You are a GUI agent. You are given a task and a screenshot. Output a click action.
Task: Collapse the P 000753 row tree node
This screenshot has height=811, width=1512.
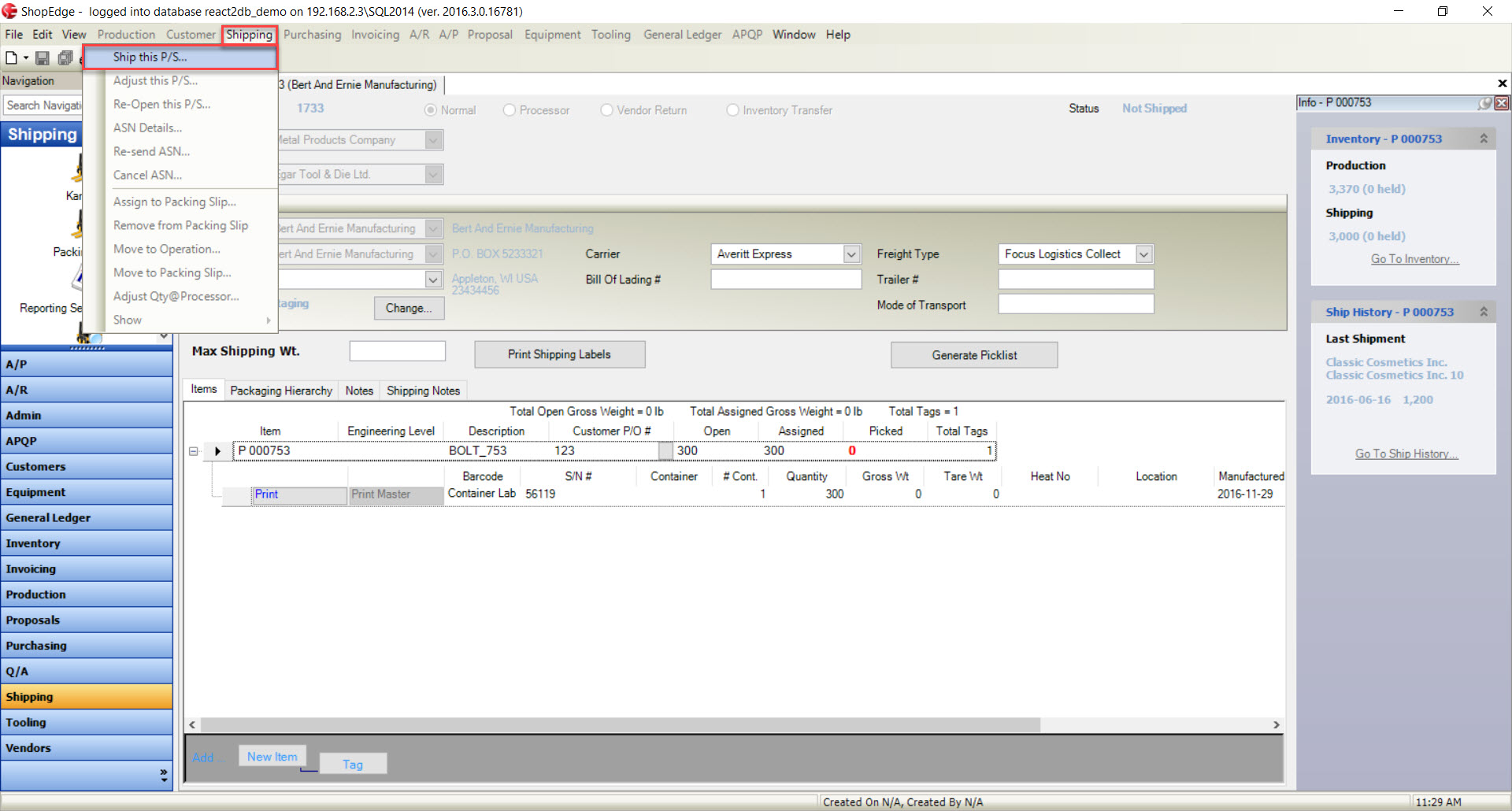coord(194,451)
